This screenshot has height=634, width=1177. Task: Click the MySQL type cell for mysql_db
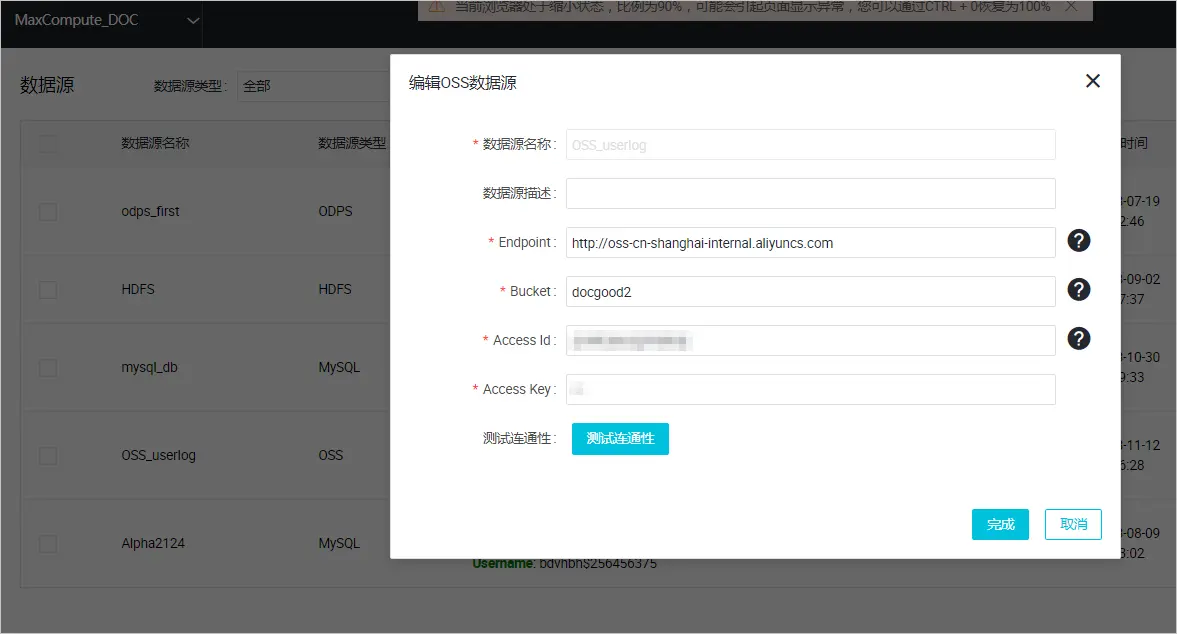click(339, 368)
